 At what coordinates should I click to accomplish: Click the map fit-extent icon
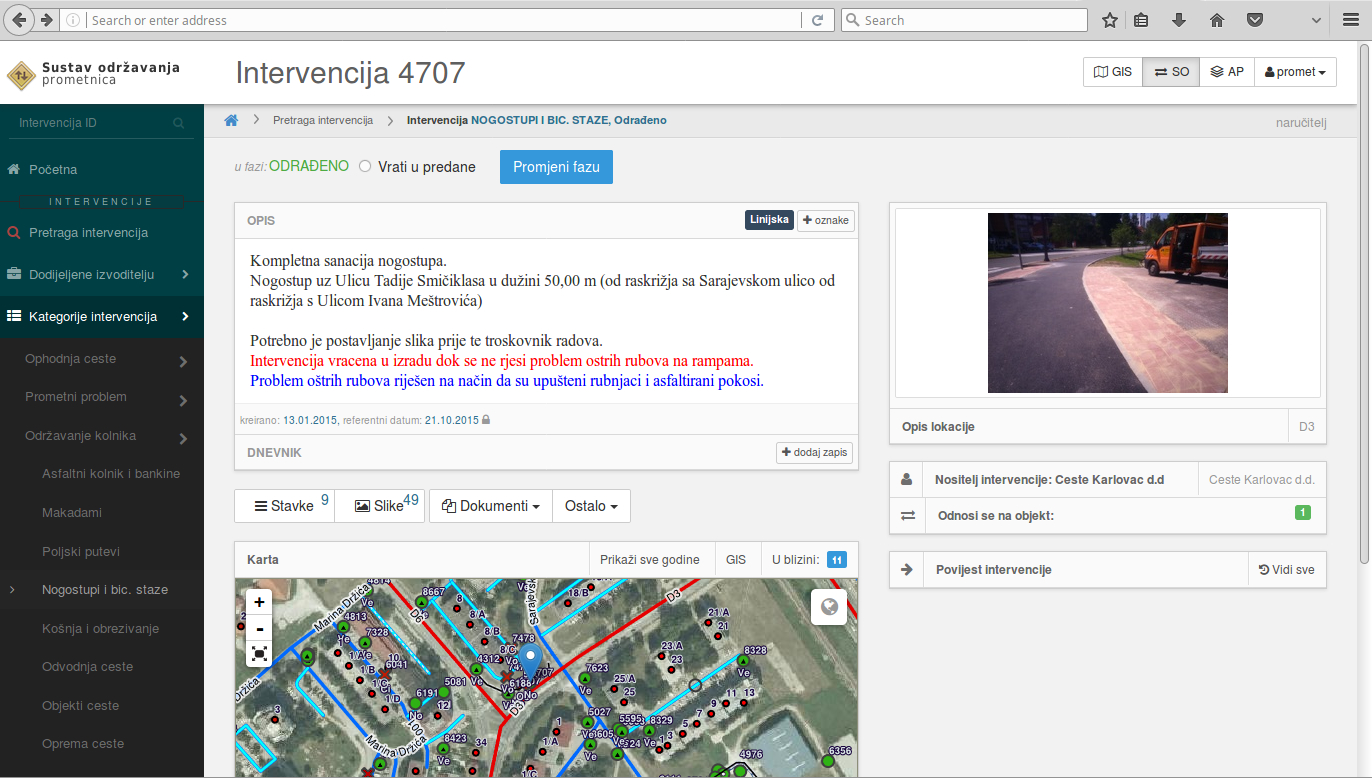[x=260, y=654]
